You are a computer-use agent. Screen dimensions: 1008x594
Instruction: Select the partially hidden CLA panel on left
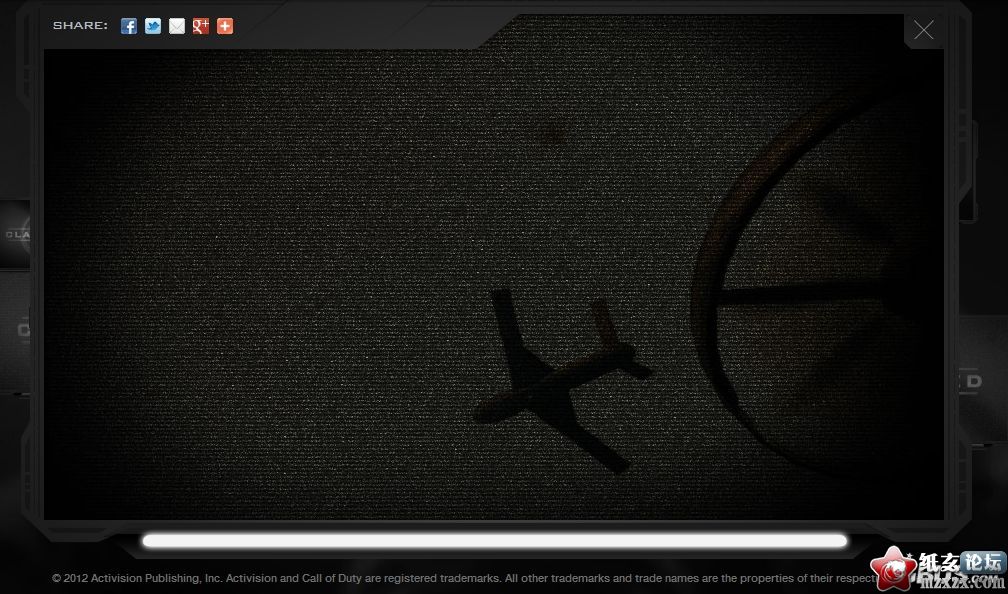[15, 235]
